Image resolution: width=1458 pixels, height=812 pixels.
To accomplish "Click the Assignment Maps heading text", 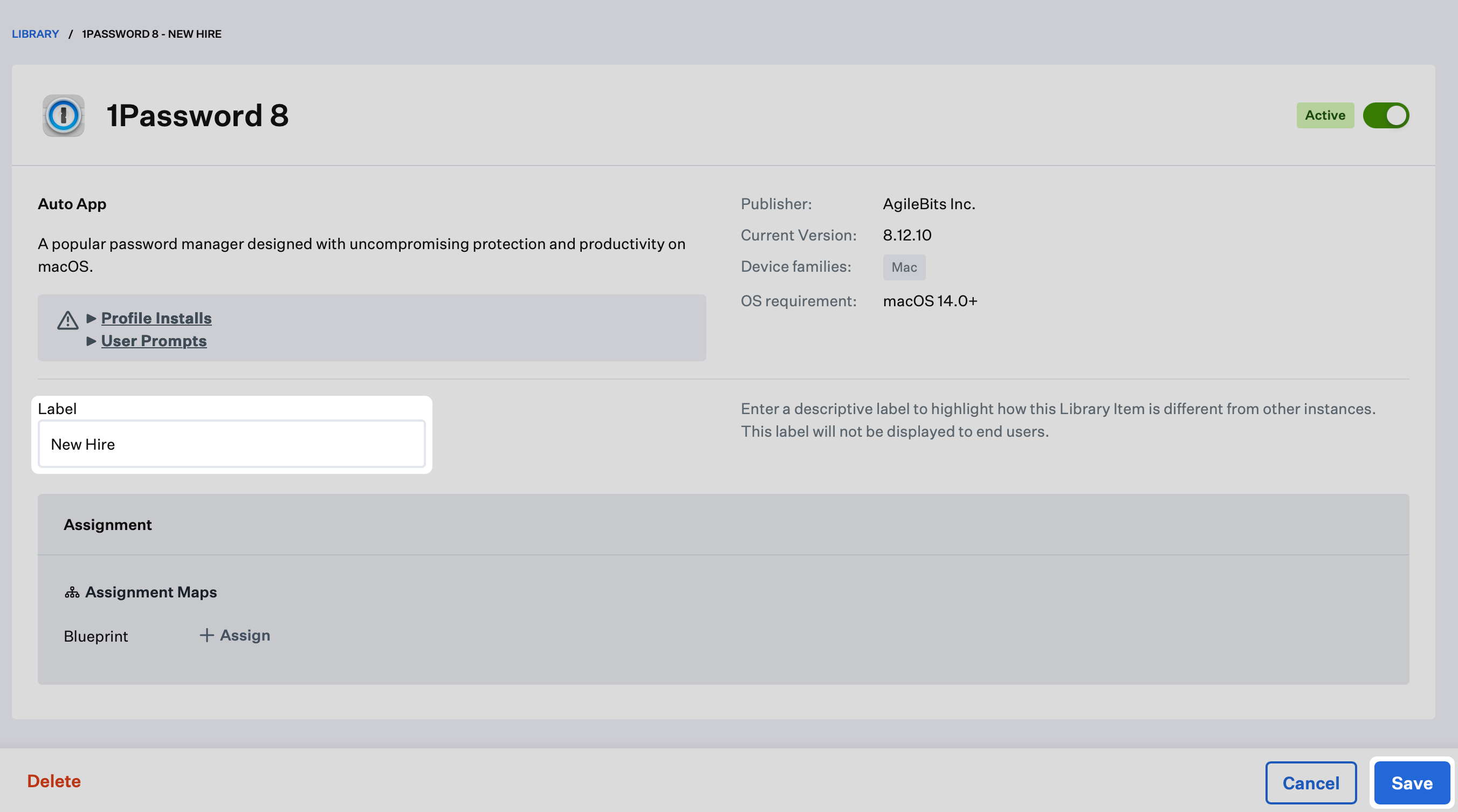I will click(151, 593).
